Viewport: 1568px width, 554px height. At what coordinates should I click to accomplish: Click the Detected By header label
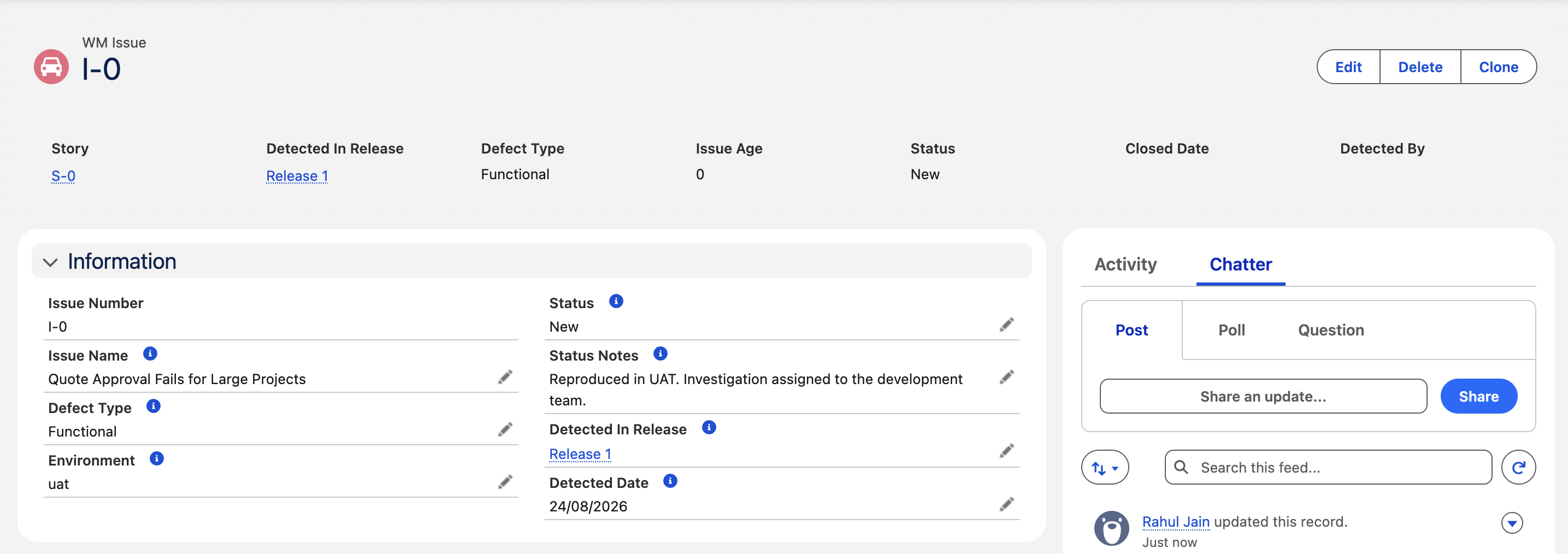click(1382, 149)
